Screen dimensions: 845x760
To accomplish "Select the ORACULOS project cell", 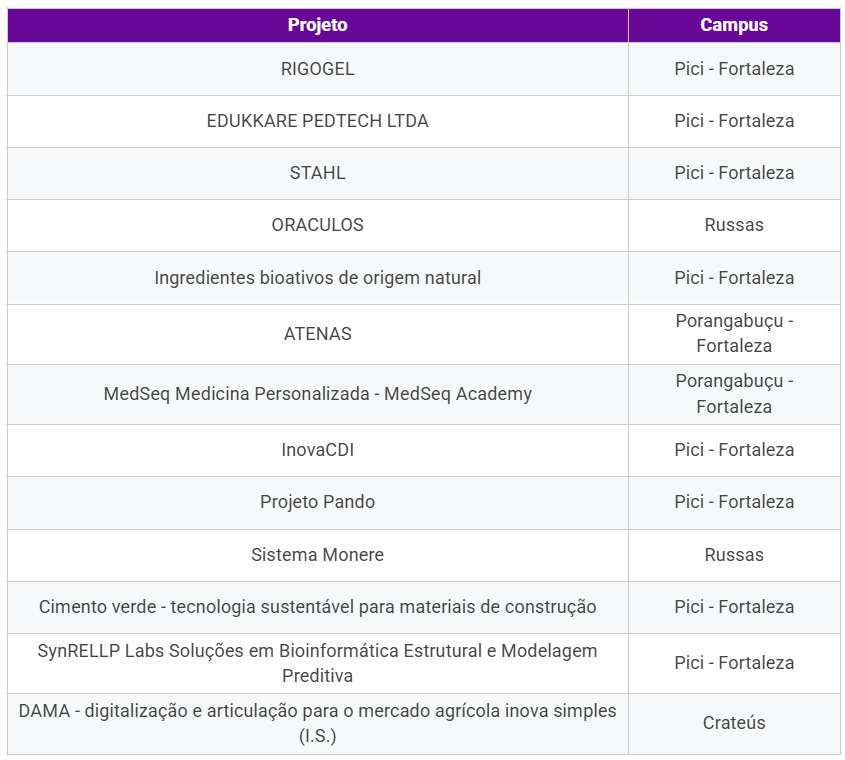I will coord(317,225).
